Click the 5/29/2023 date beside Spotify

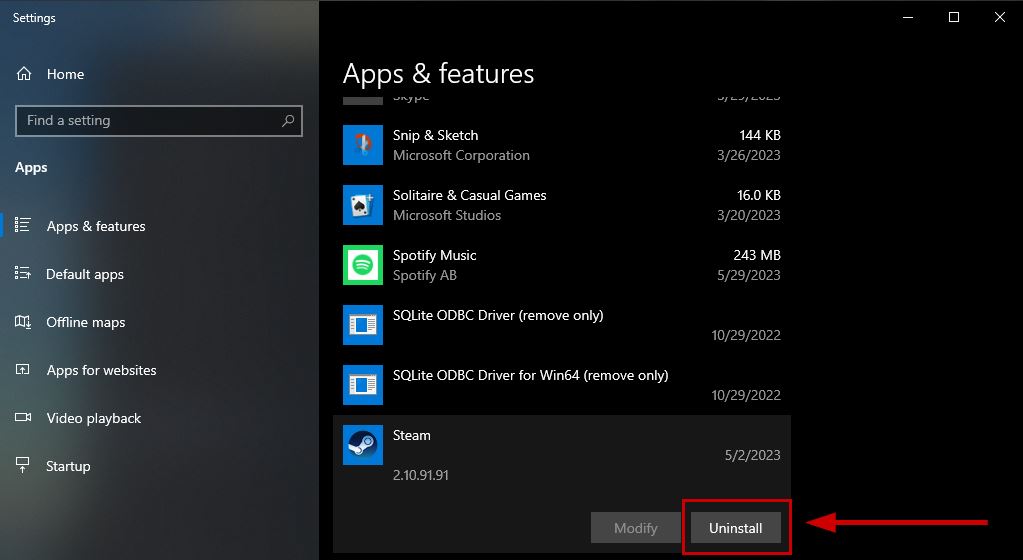coord(749,275)
